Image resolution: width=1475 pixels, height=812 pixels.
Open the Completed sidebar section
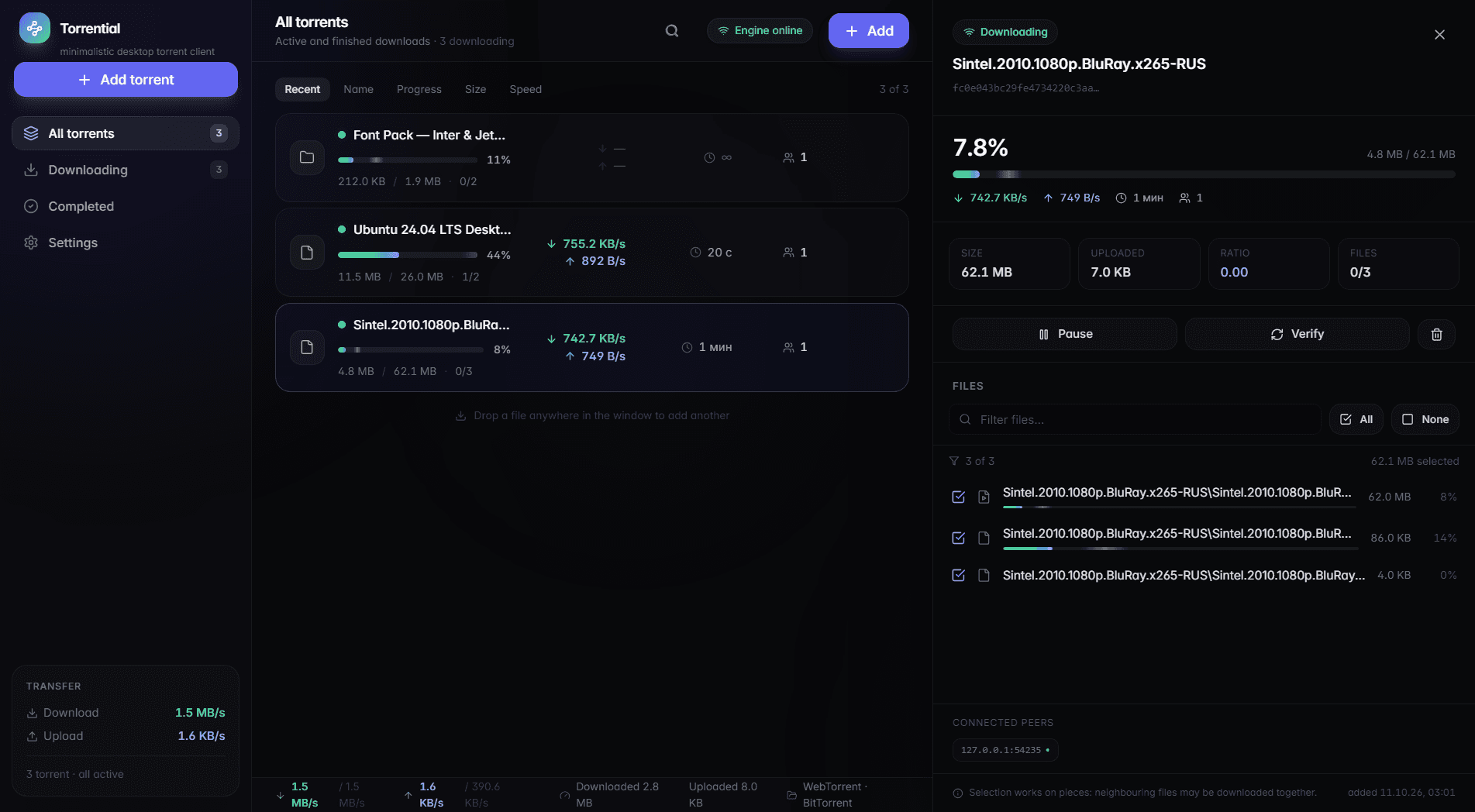click(126, 206)
